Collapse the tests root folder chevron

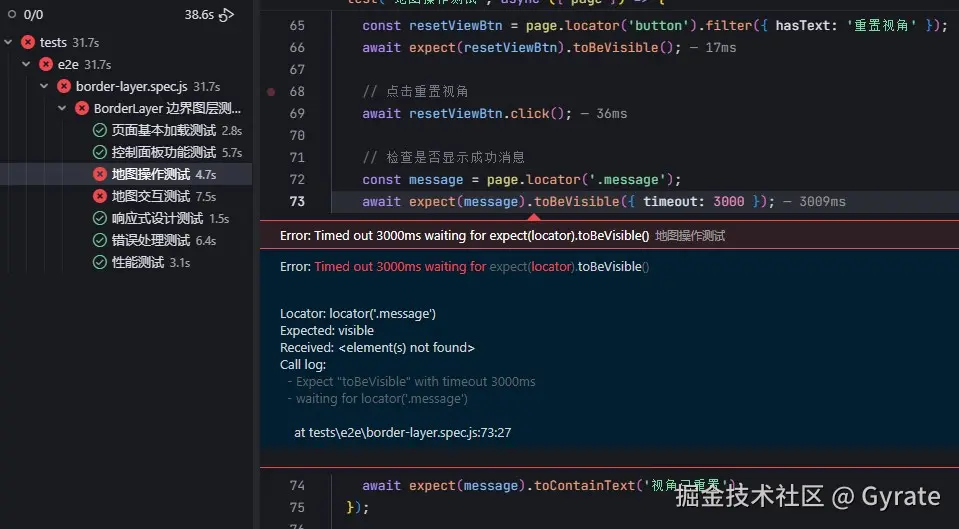tap(9, 43)
